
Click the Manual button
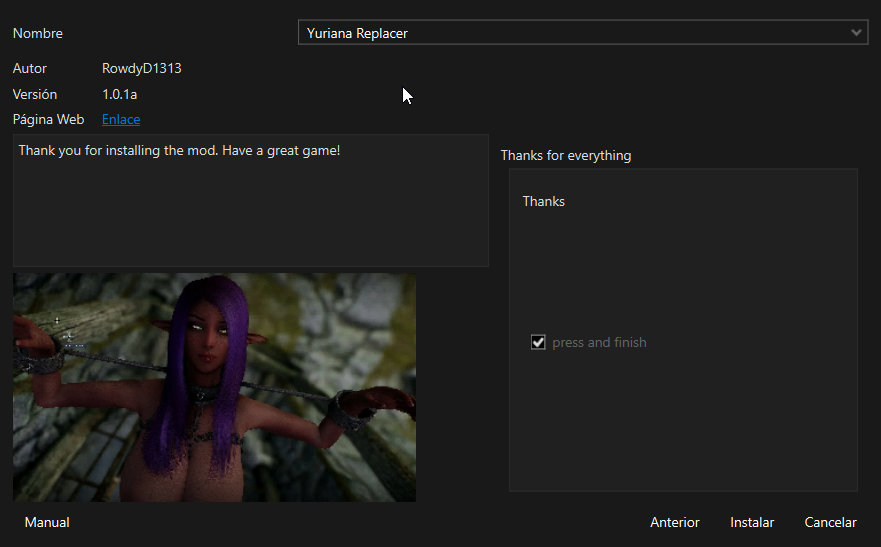point(47,522)
